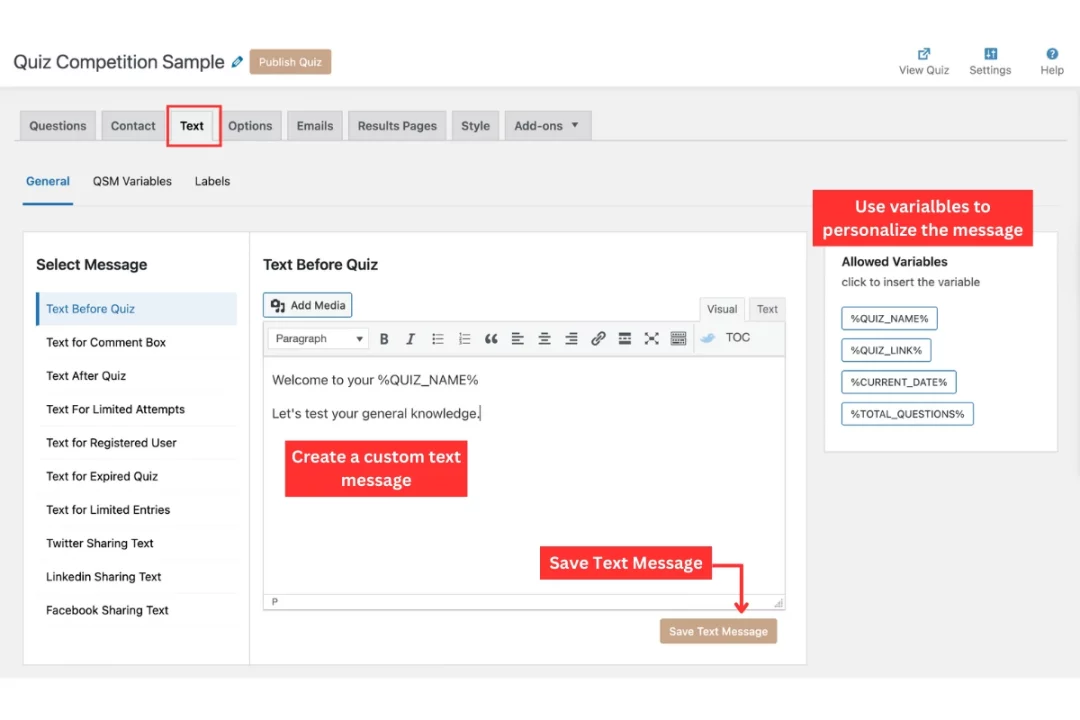Click the Save Text Message button
The height and width of the screenshot is (720, 1080).
pos(718,631)
